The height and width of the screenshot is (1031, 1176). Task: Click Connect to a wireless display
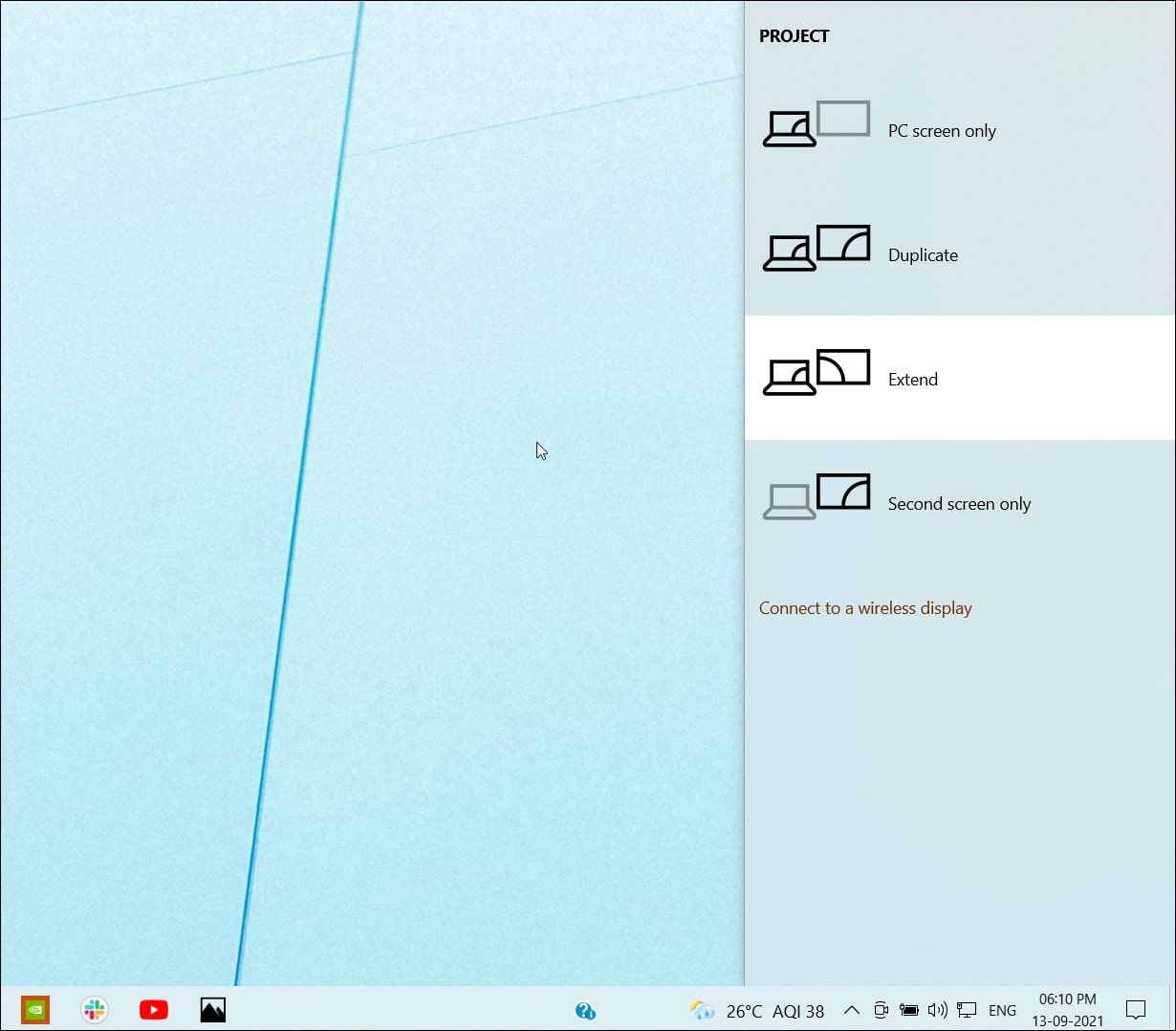click(865, 607)
